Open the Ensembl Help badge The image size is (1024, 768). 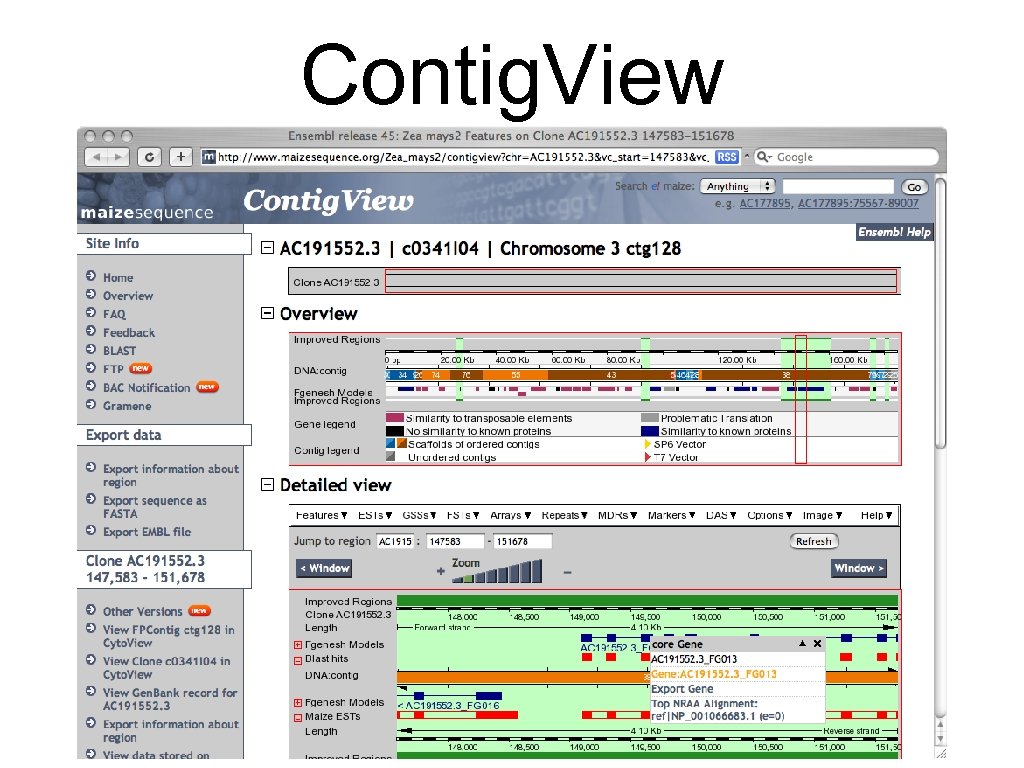point(893,231)
